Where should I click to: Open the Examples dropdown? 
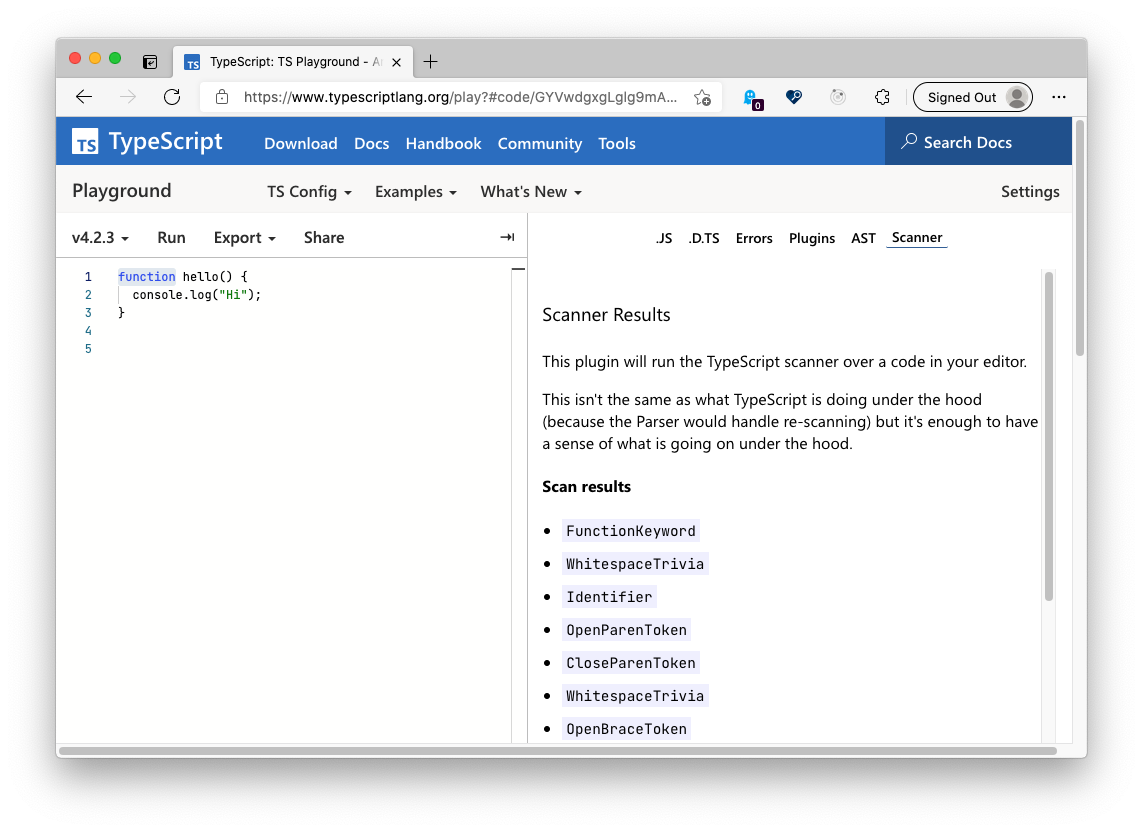(416, 192)
